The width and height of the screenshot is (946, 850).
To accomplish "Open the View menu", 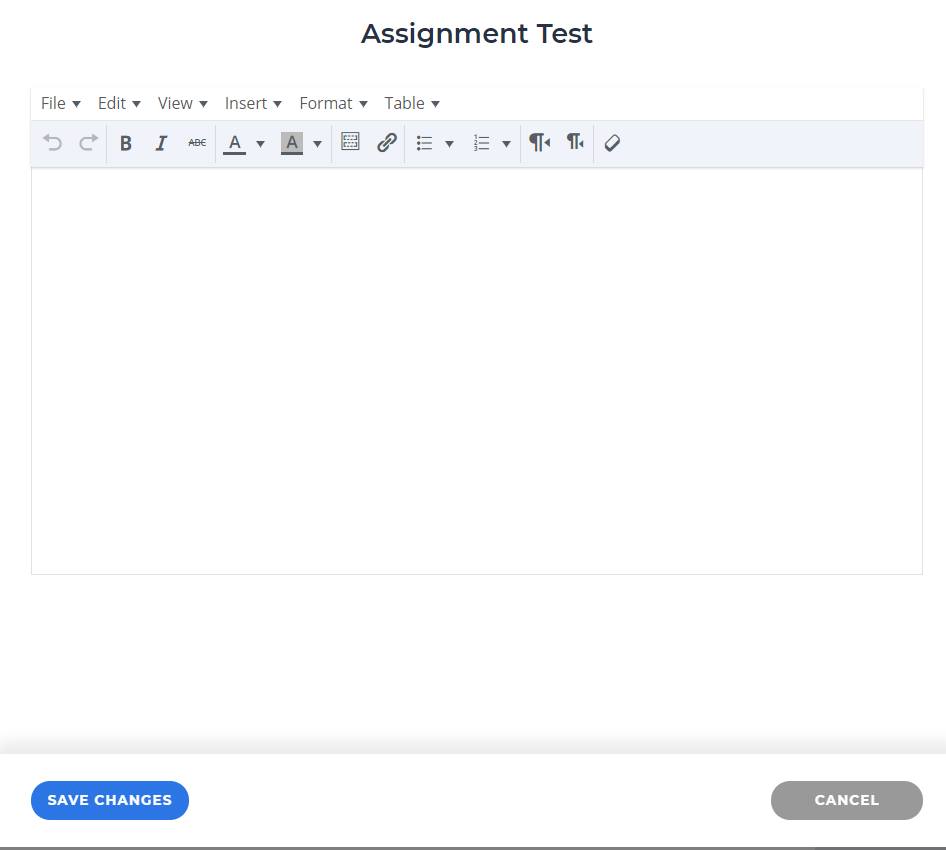I will point(182,103).
